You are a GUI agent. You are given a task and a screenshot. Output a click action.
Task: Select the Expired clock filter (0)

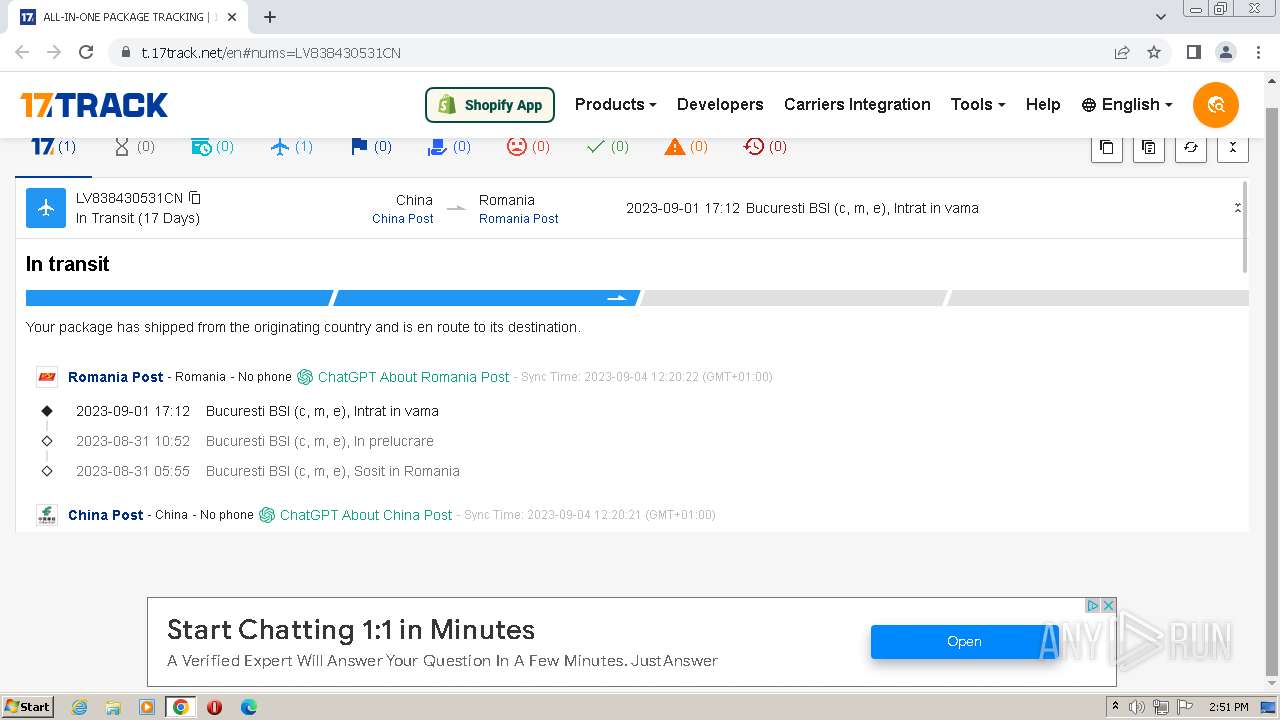[x=765, y=147]
